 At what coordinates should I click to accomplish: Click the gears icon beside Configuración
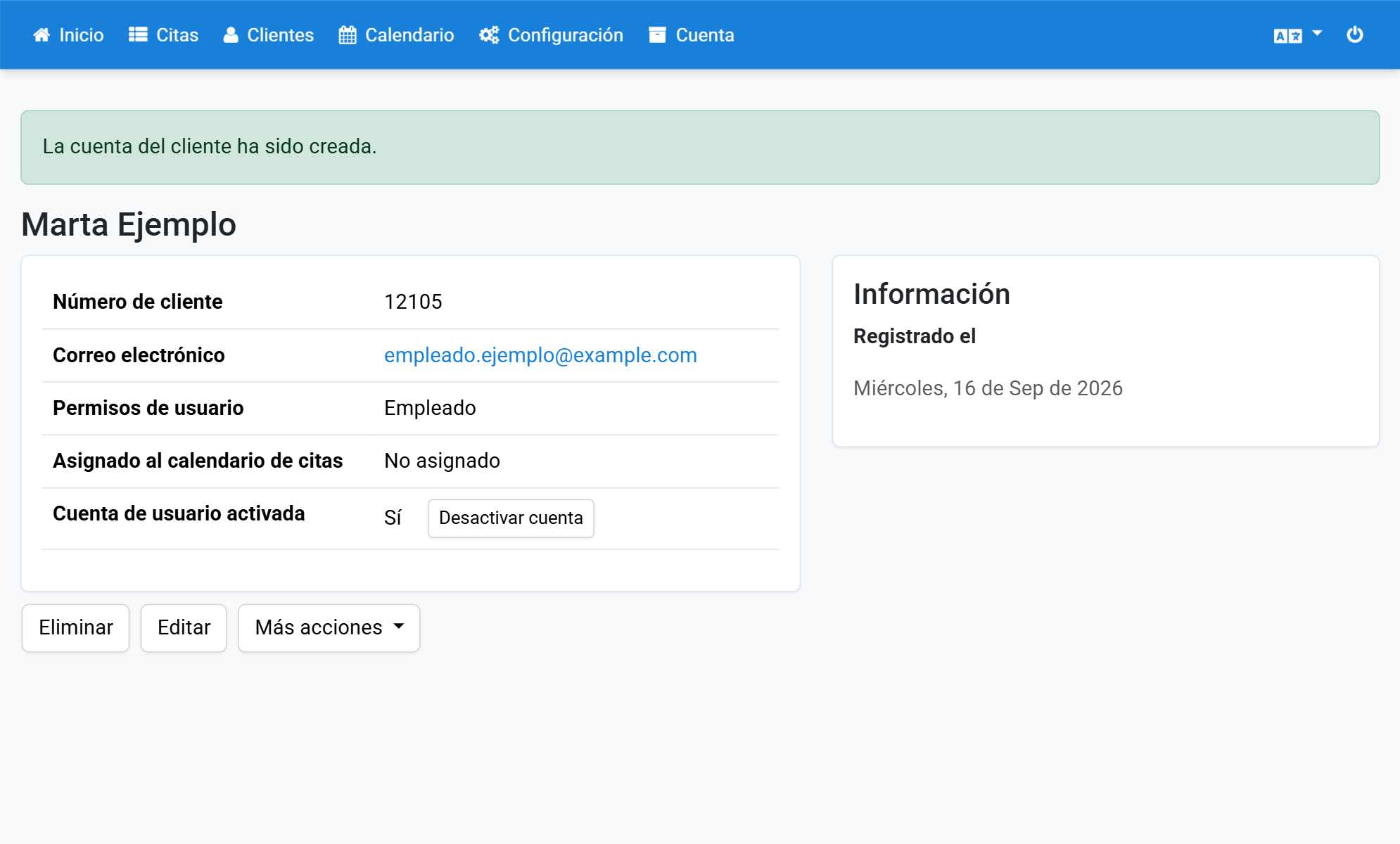coord(490,35)
